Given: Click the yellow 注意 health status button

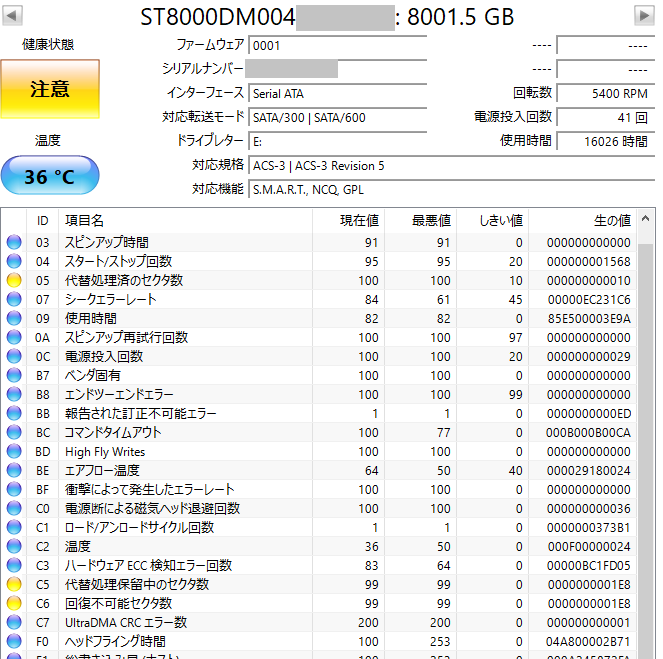Looking at the screenshot, I should click(x=50, y=89).
